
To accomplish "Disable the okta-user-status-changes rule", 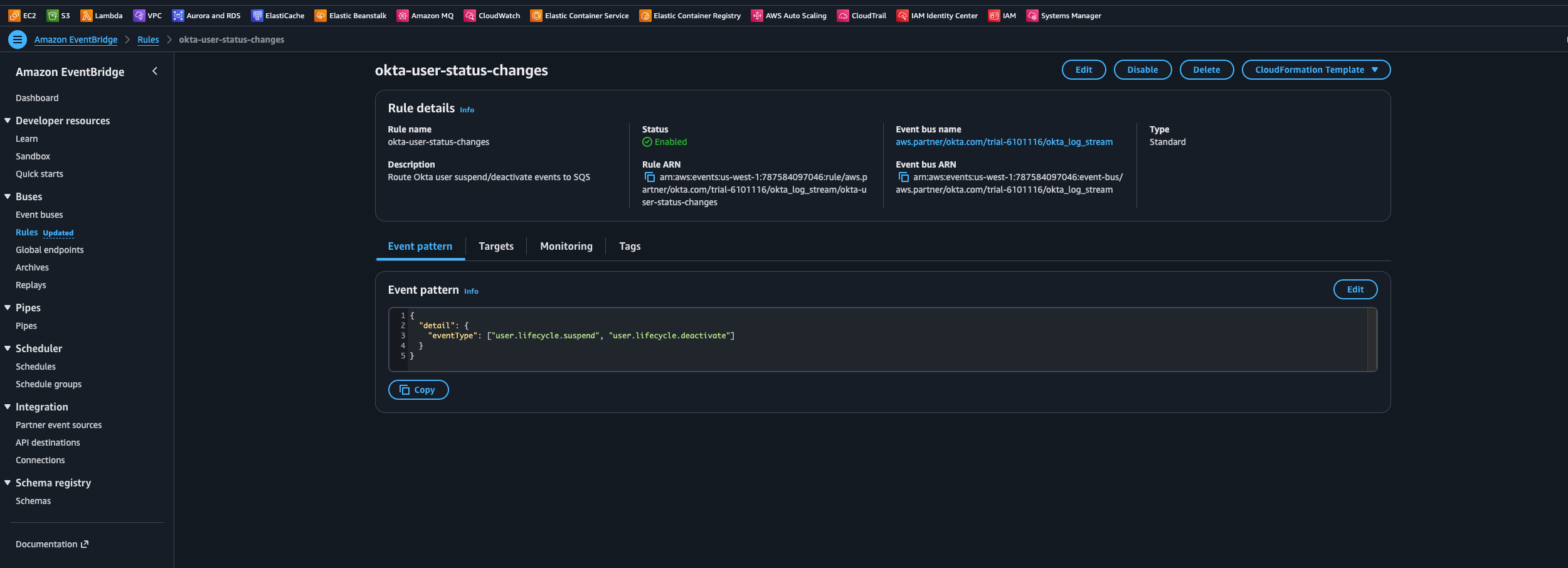I will (1142, 69).
